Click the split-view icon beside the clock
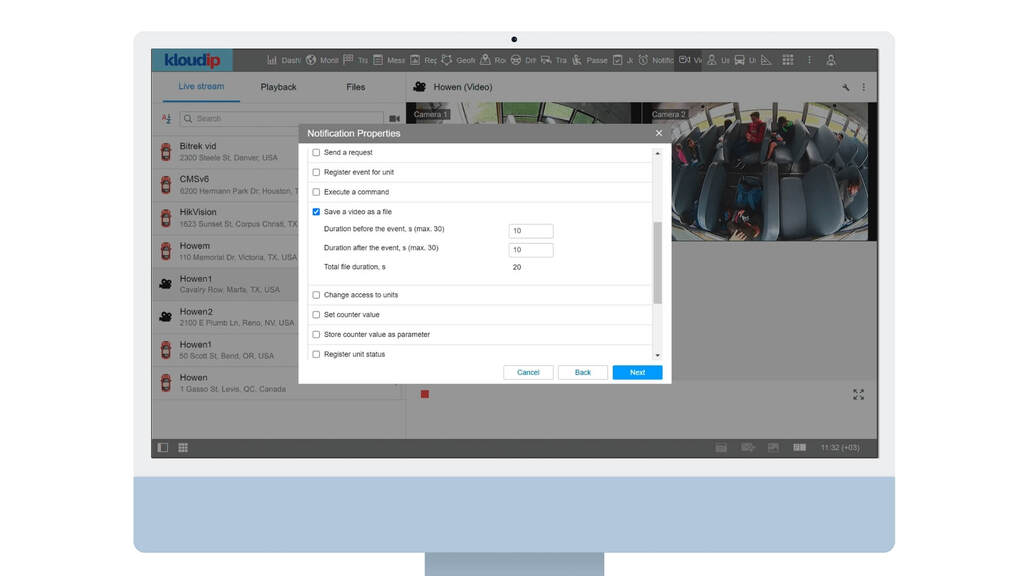The height and width of the screenshot is (576, 1024). [799, 447]
